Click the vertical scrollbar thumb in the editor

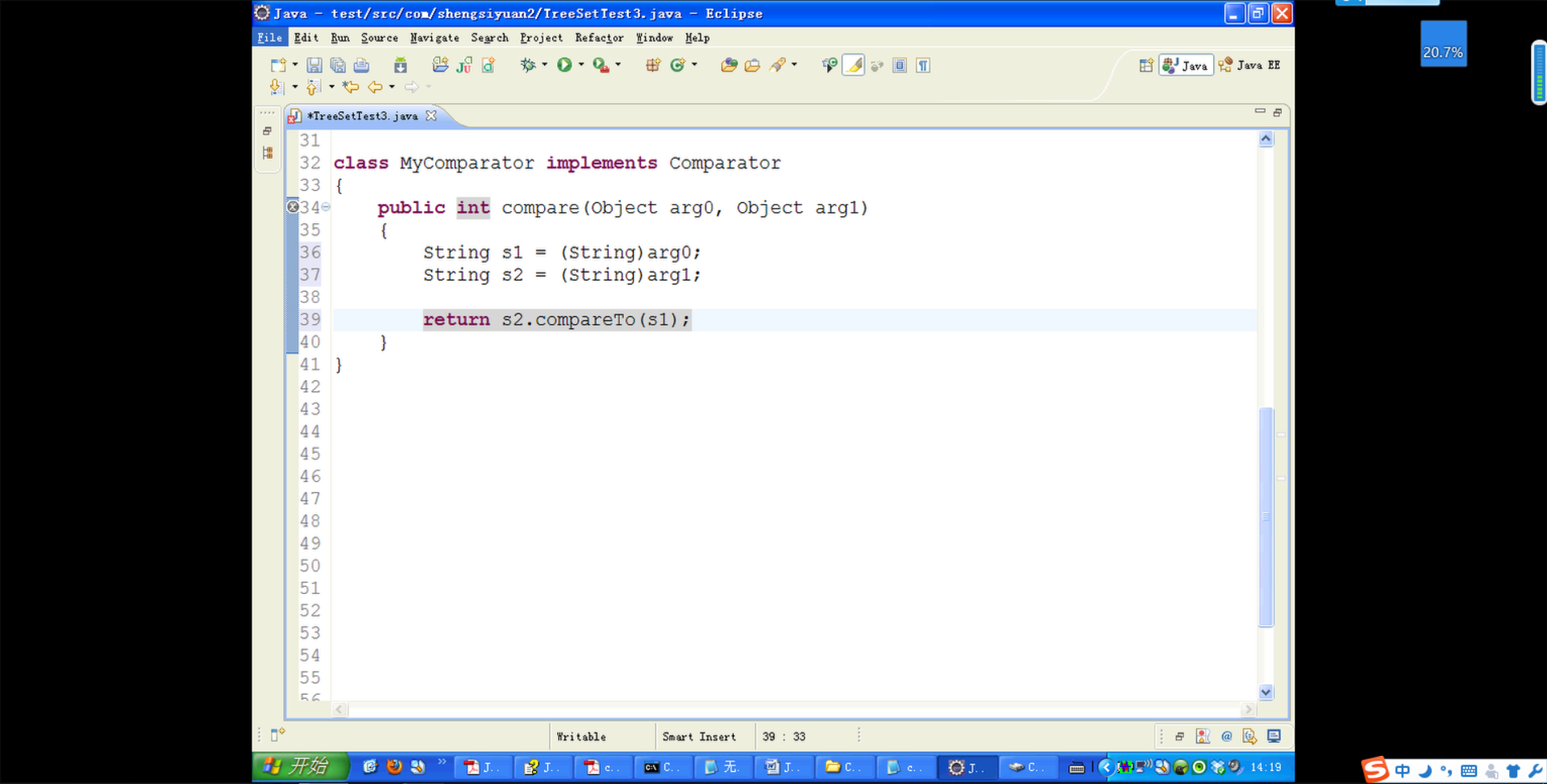coord(1266,516)
